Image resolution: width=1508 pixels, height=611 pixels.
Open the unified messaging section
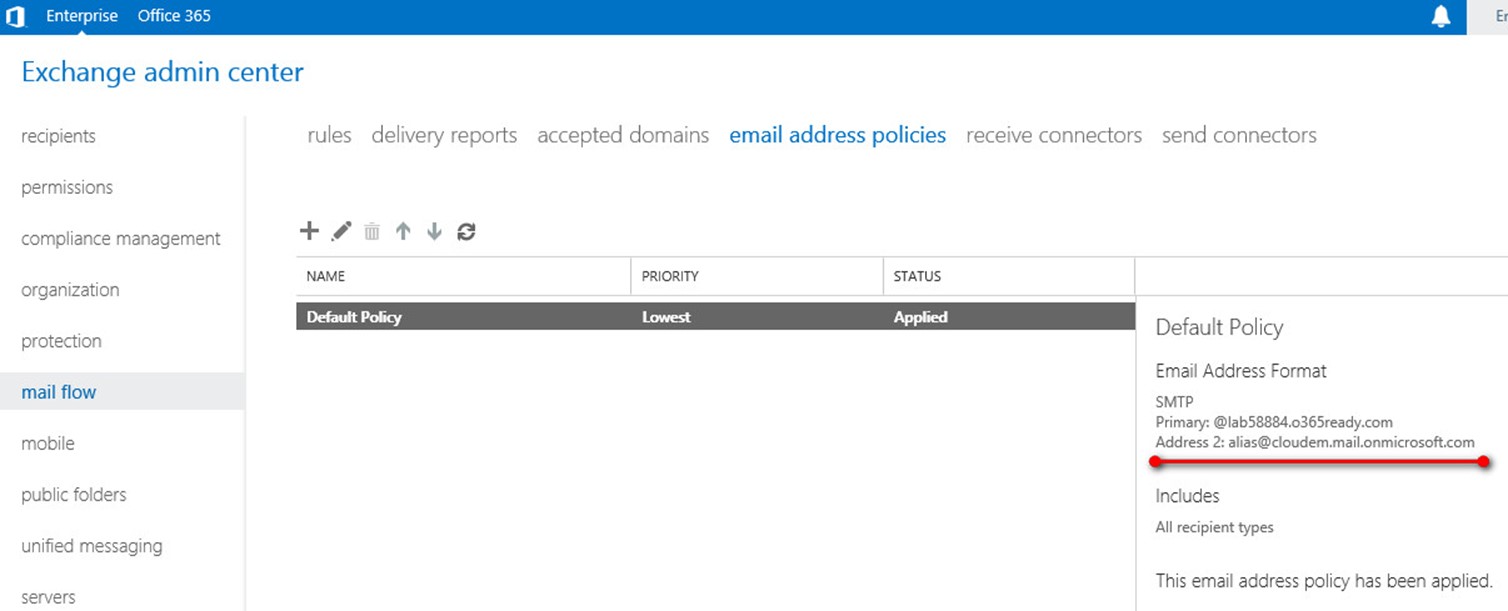92,546
